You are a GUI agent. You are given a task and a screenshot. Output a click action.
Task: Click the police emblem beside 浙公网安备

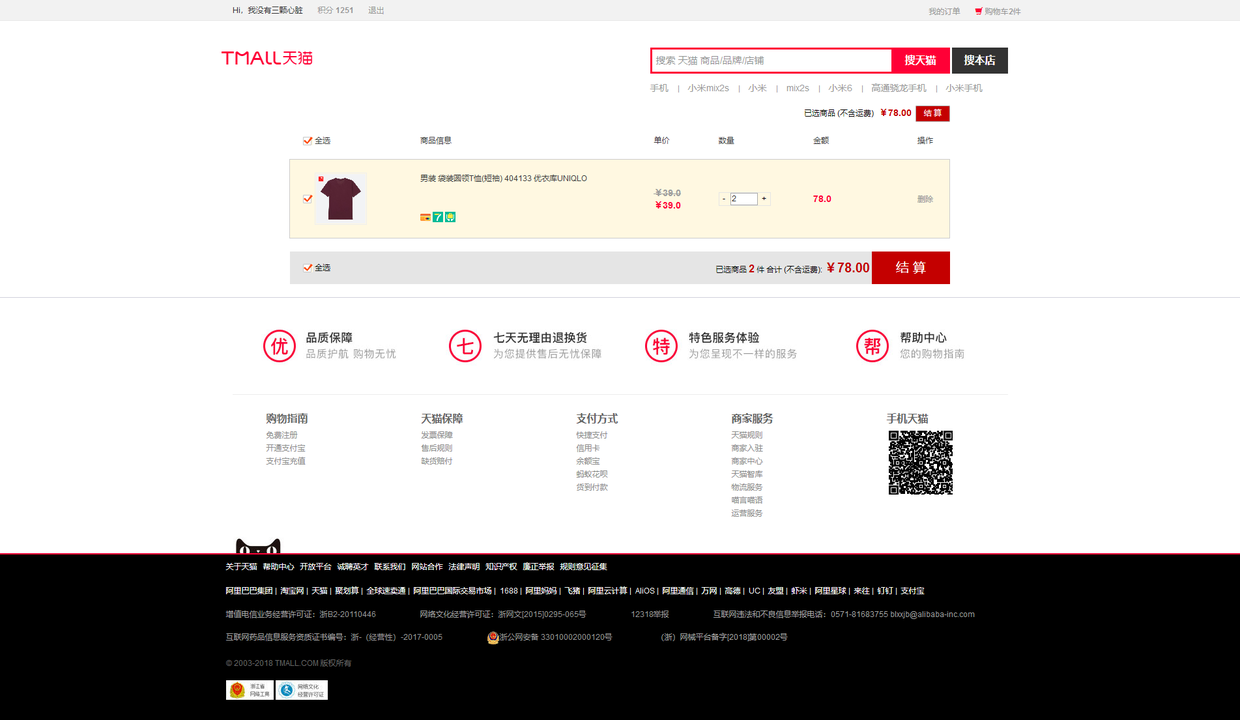[x=493, y=637]
